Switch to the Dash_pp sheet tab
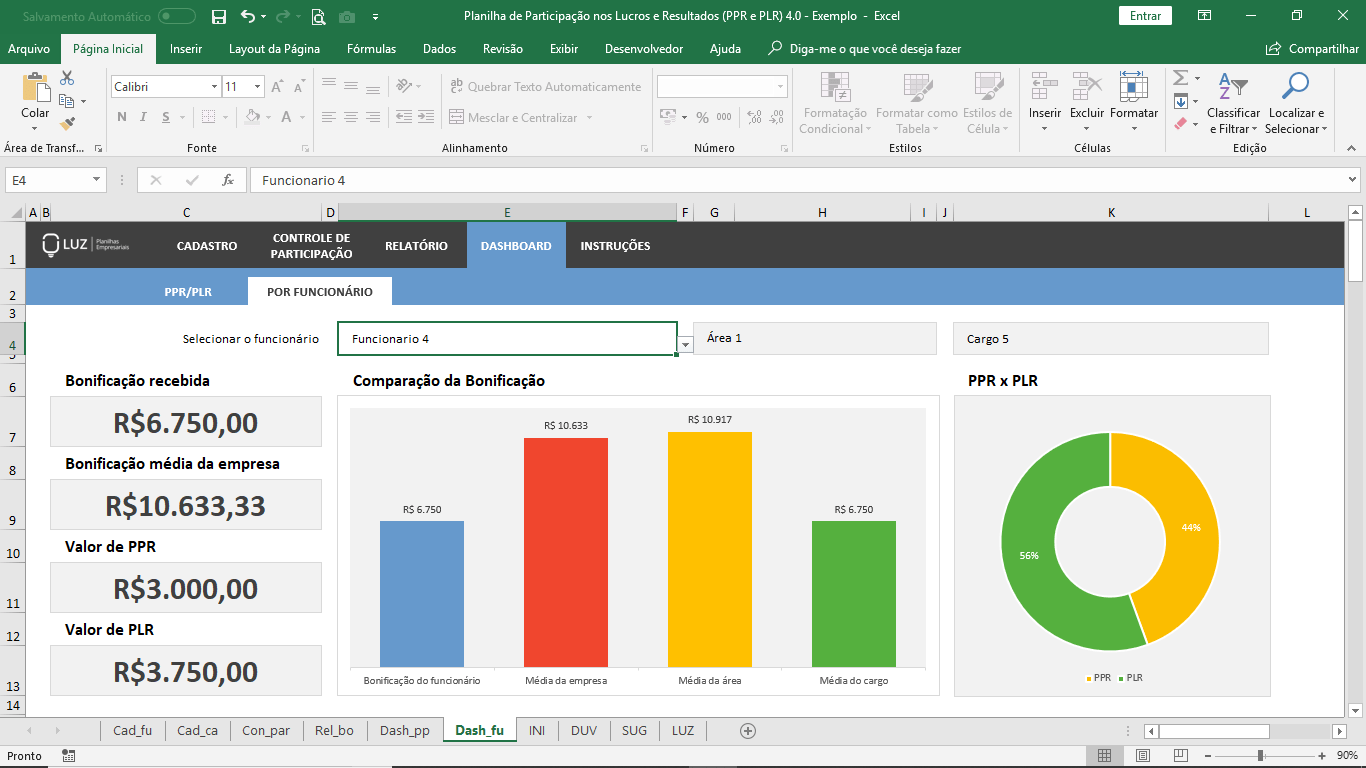Image resolution: width=1366 pixels, height=768 pixels. coord(404,730)
